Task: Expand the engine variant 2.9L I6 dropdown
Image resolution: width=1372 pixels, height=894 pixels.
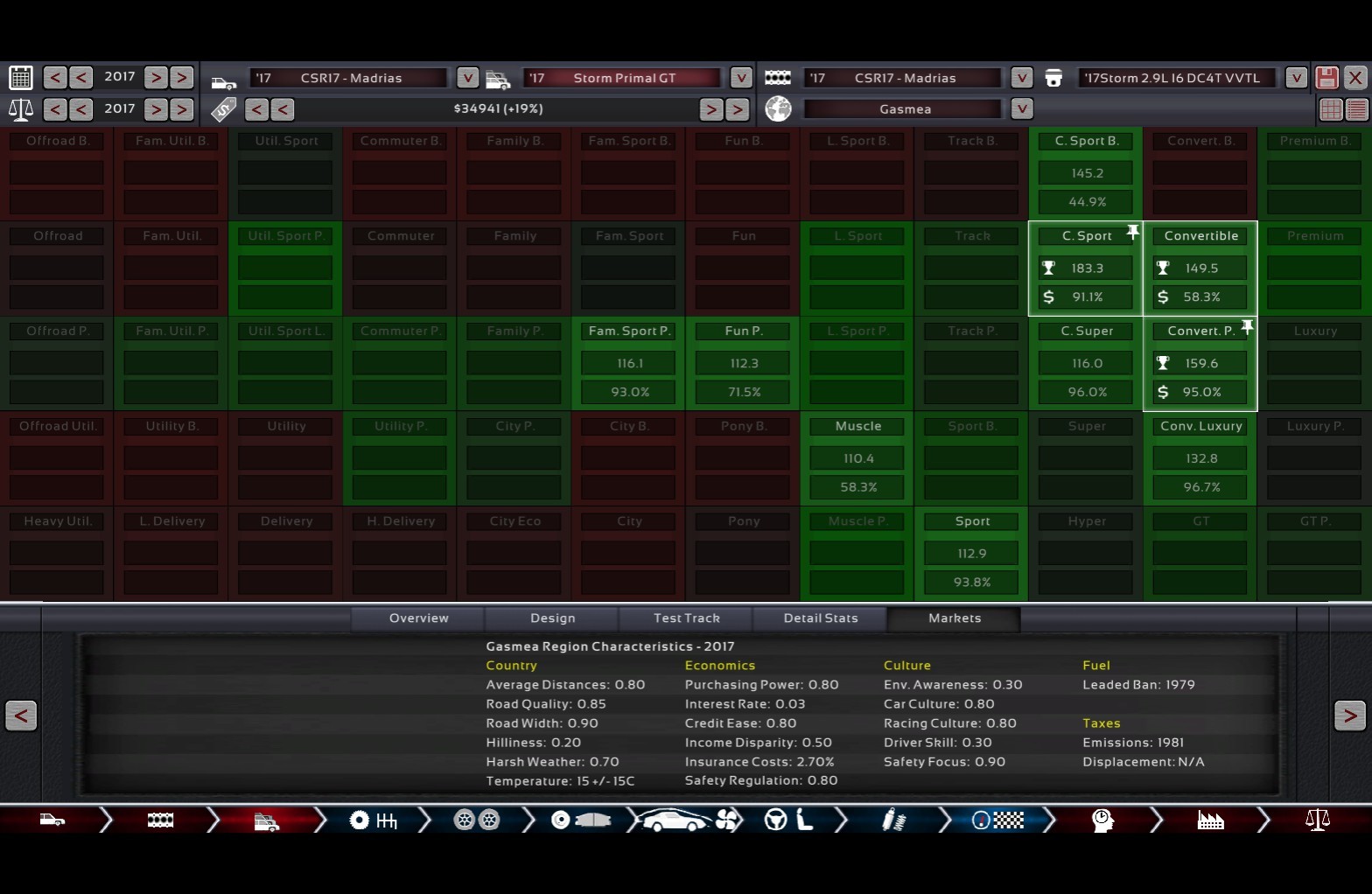Action: (x=1296, y=78)
